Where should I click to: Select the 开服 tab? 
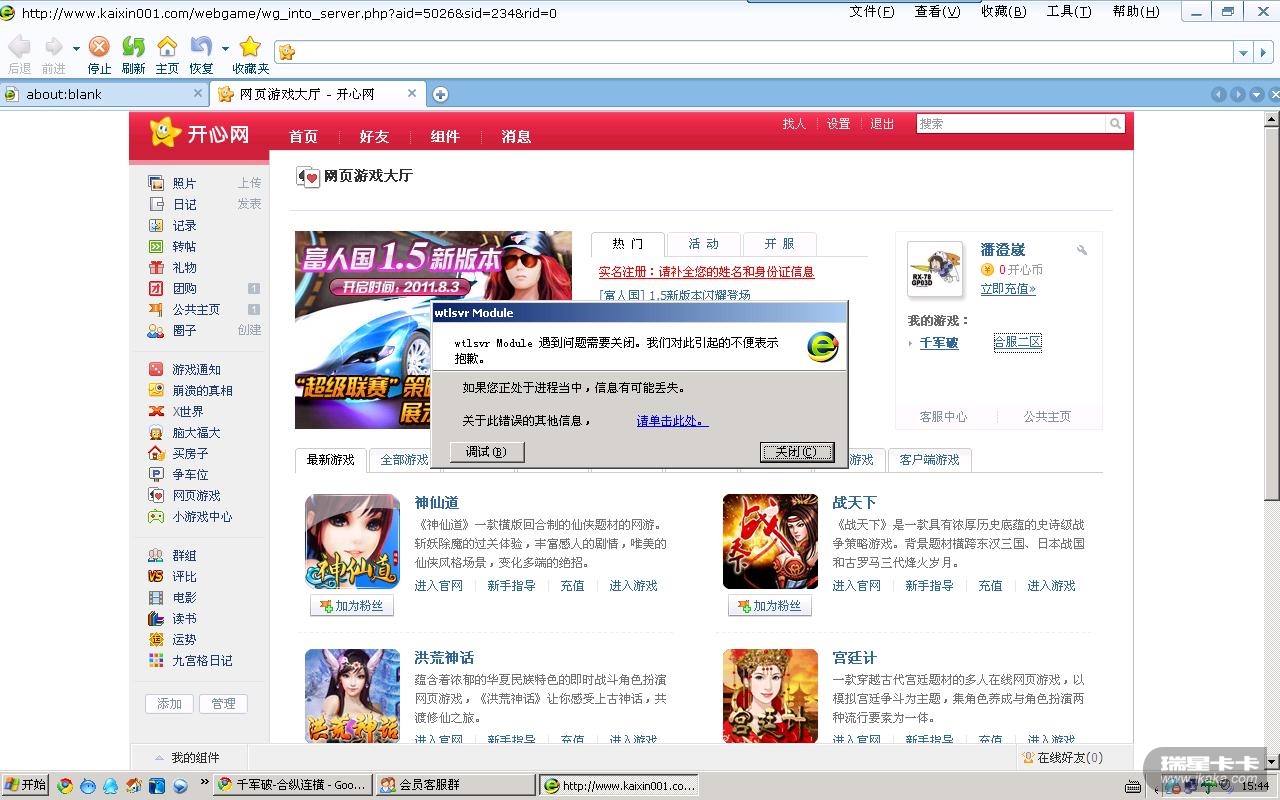(x=780, y=244)
